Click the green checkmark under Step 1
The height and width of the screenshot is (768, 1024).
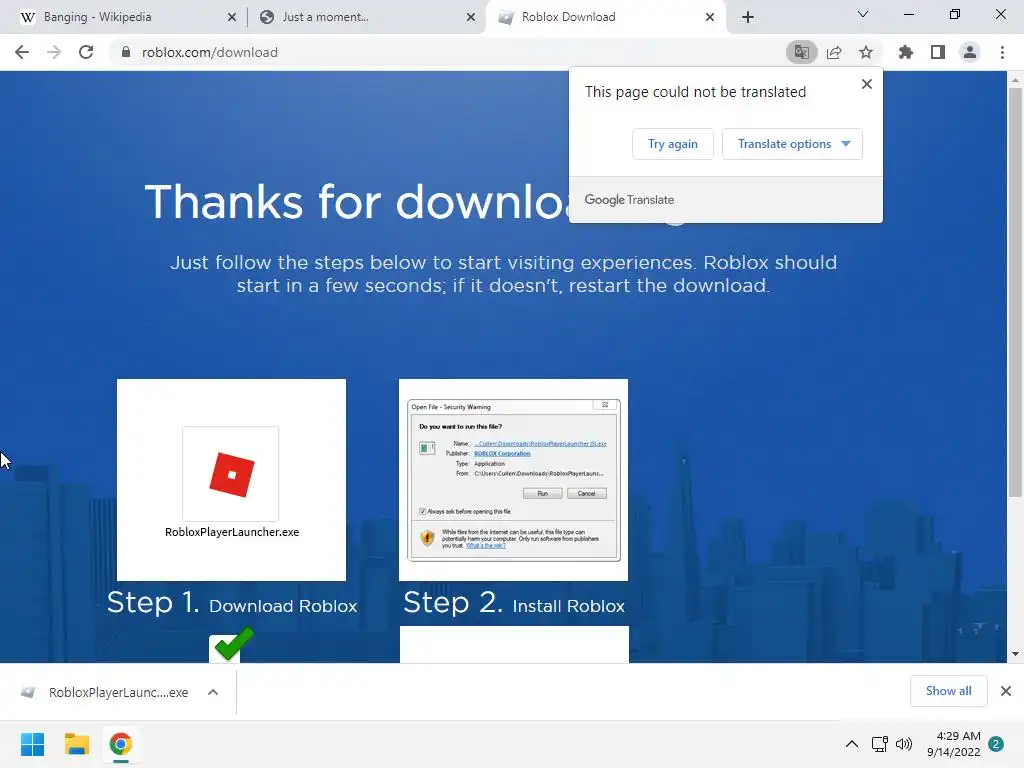tap(233, 644)
